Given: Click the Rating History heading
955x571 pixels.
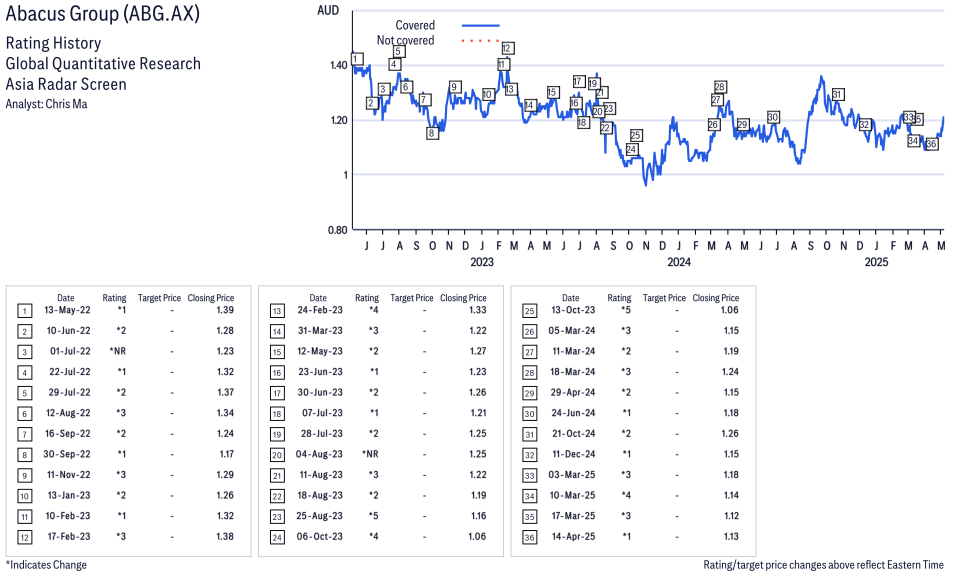Looking at the screenshot, I should coord(53,43).
